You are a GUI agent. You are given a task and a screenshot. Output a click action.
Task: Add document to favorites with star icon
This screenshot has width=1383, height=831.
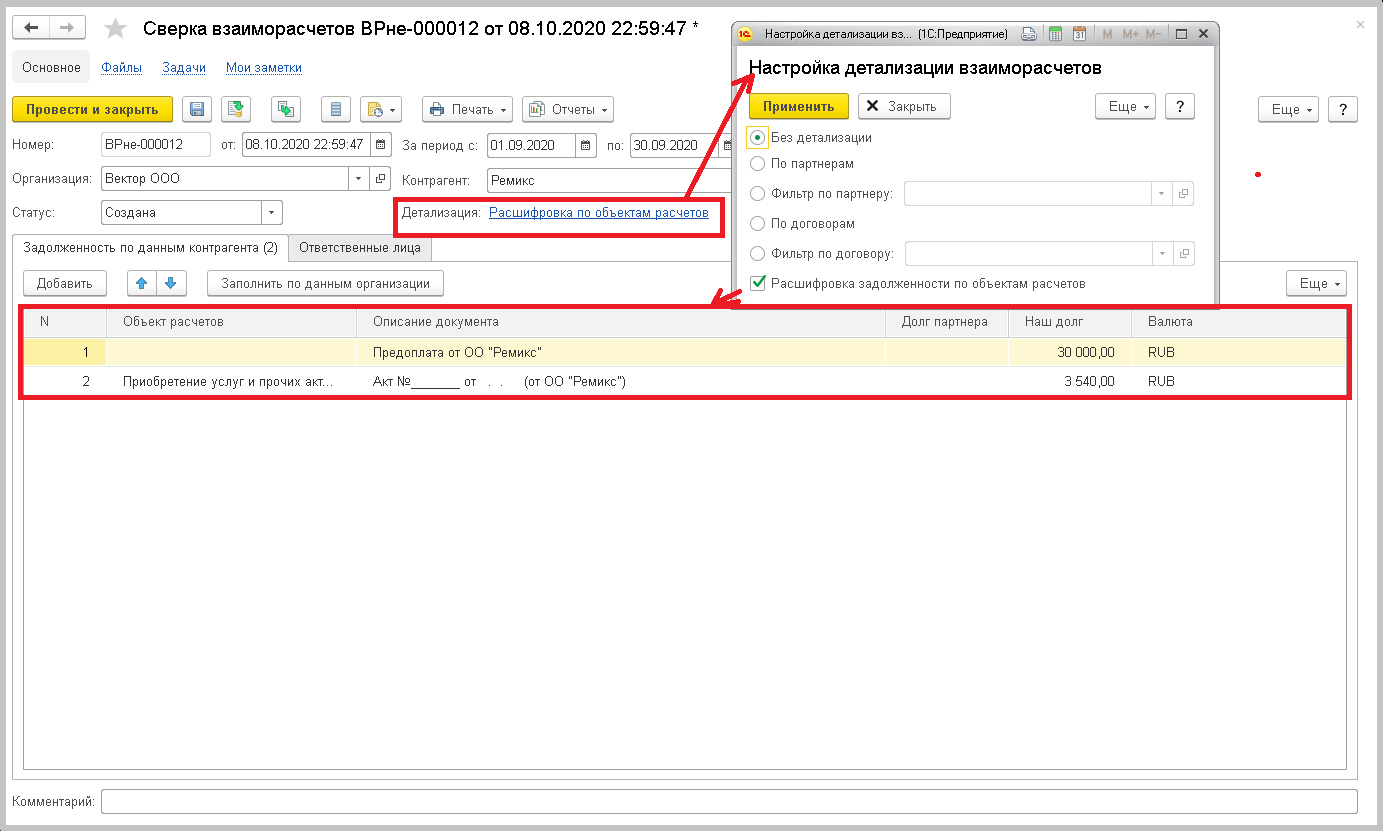pos(116,29)
